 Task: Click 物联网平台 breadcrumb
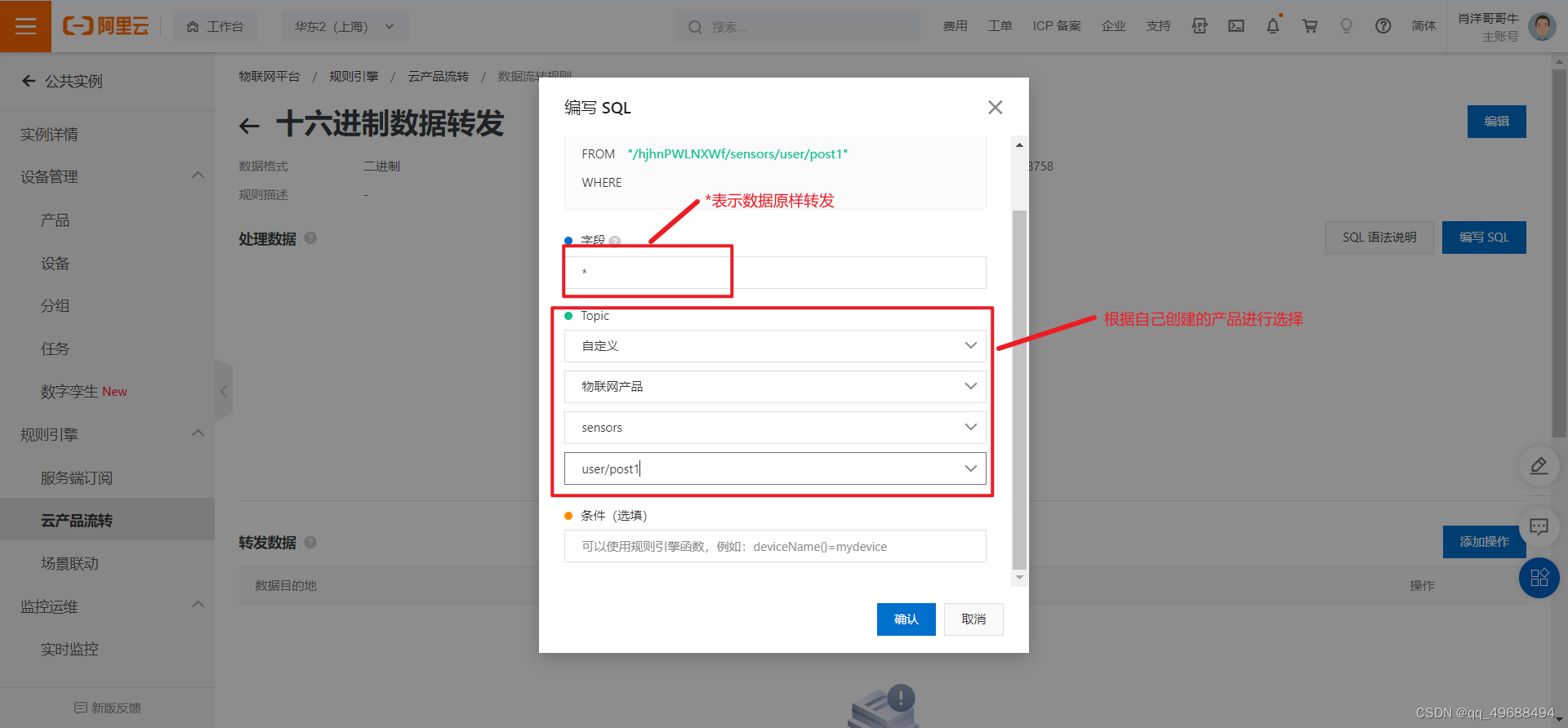(269, 76)
